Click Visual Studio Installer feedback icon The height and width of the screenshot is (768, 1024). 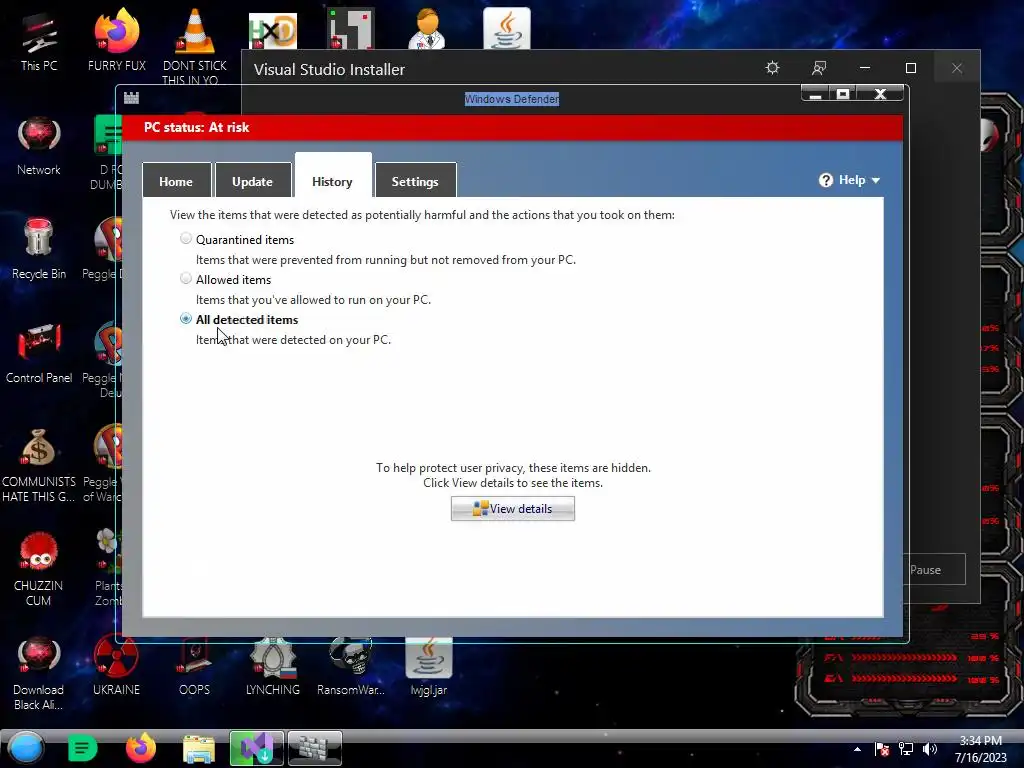click(819, 68)
